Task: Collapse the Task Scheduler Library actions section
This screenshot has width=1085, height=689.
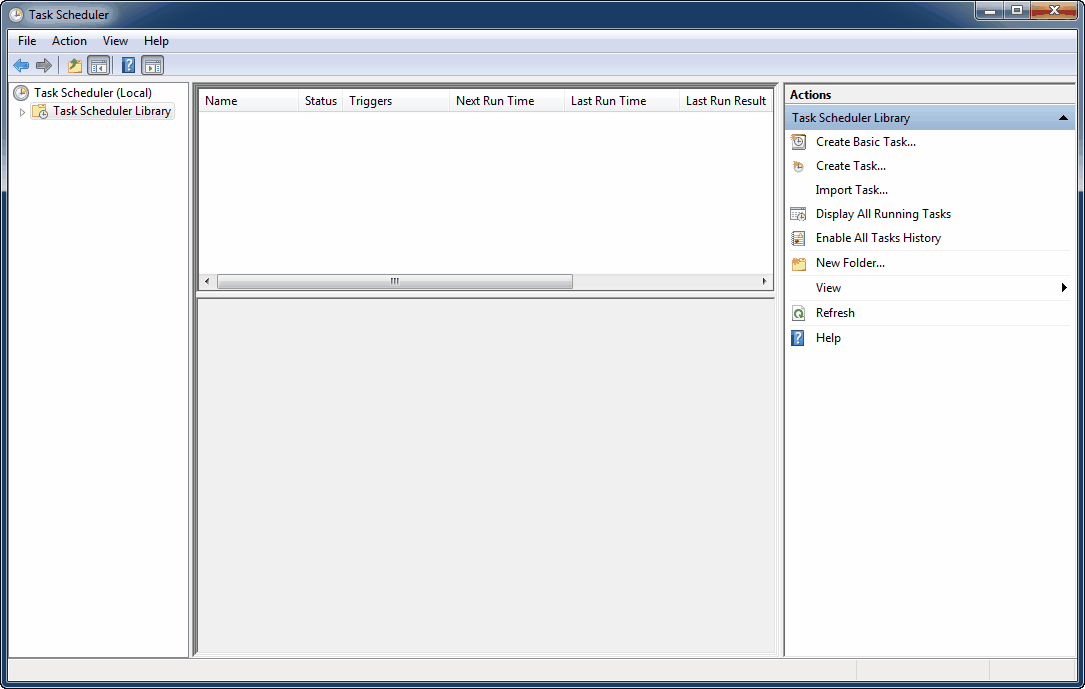Action: [1063, 118]
